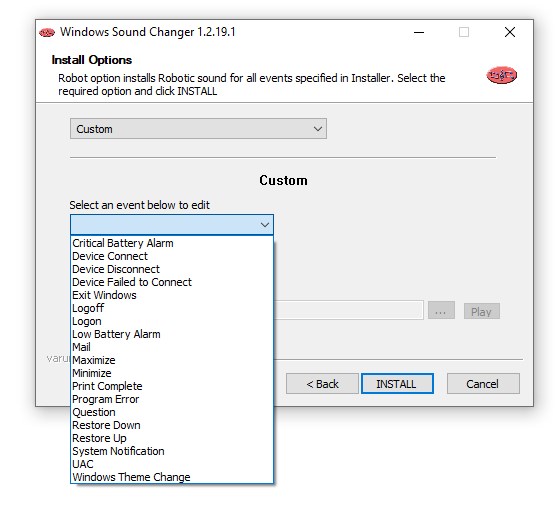Pick Maximize event
This screenshot has height=511, width=557.
[172, 360]
